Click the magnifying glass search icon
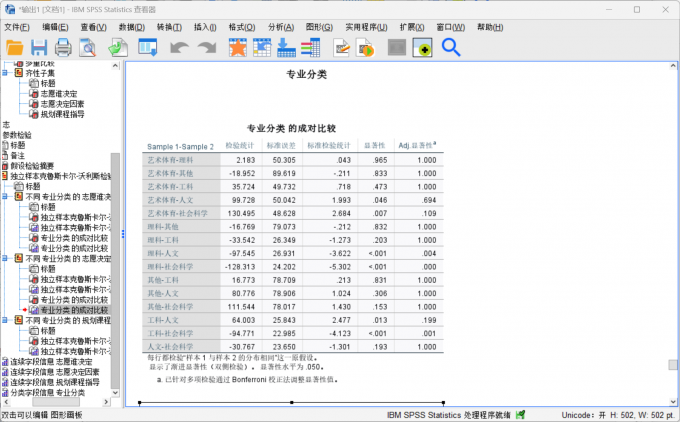Image resolution: width=680 pixels, height=422 pixels. point(451,47)
